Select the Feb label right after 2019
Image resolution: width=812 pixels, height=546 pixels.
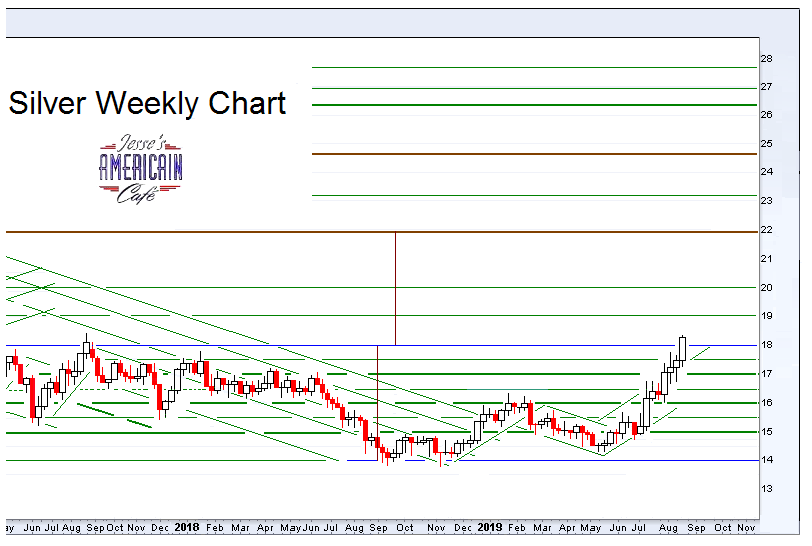[x=517, y=528]
